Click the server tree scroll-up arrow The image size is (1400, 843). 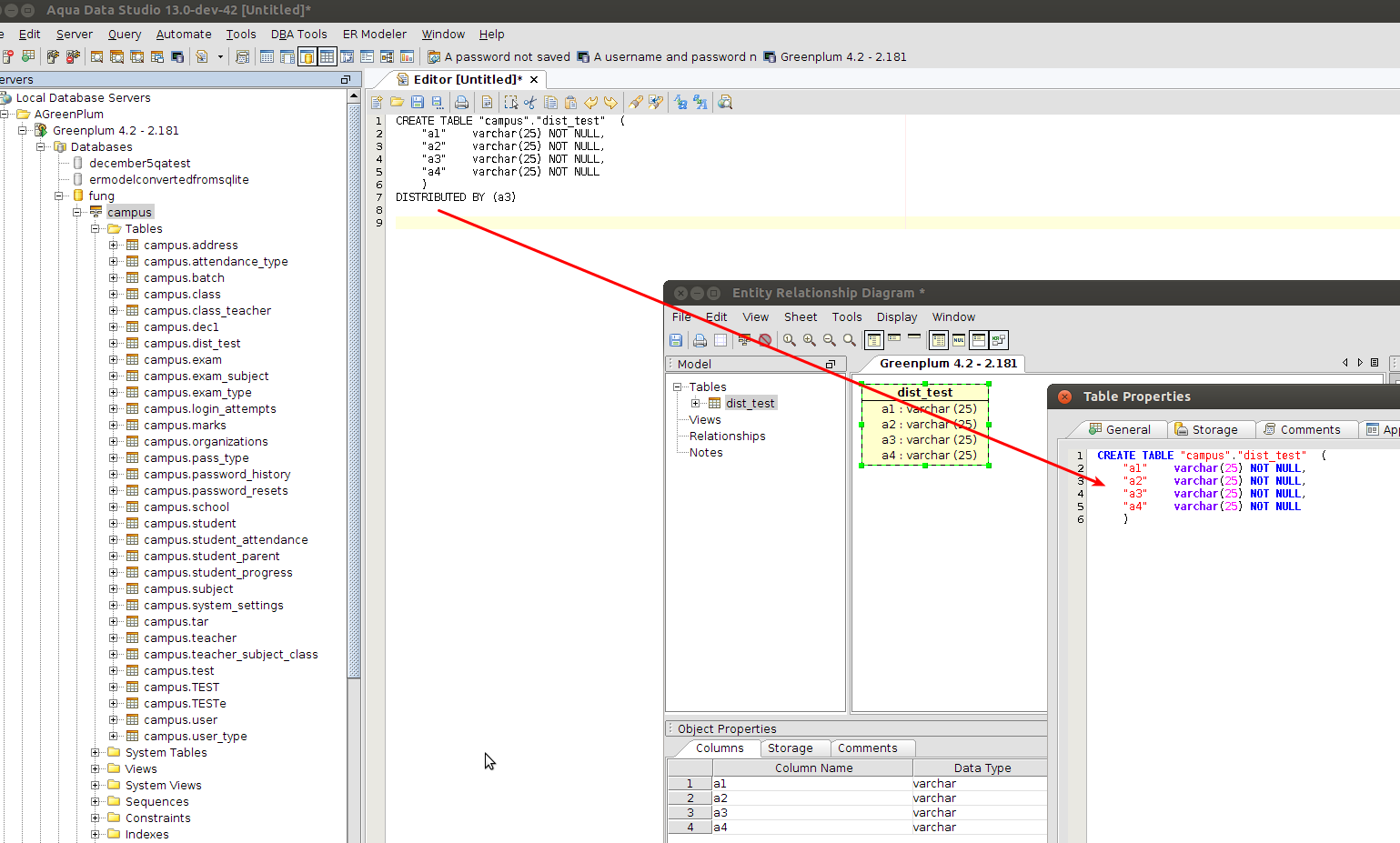[354, 97]
